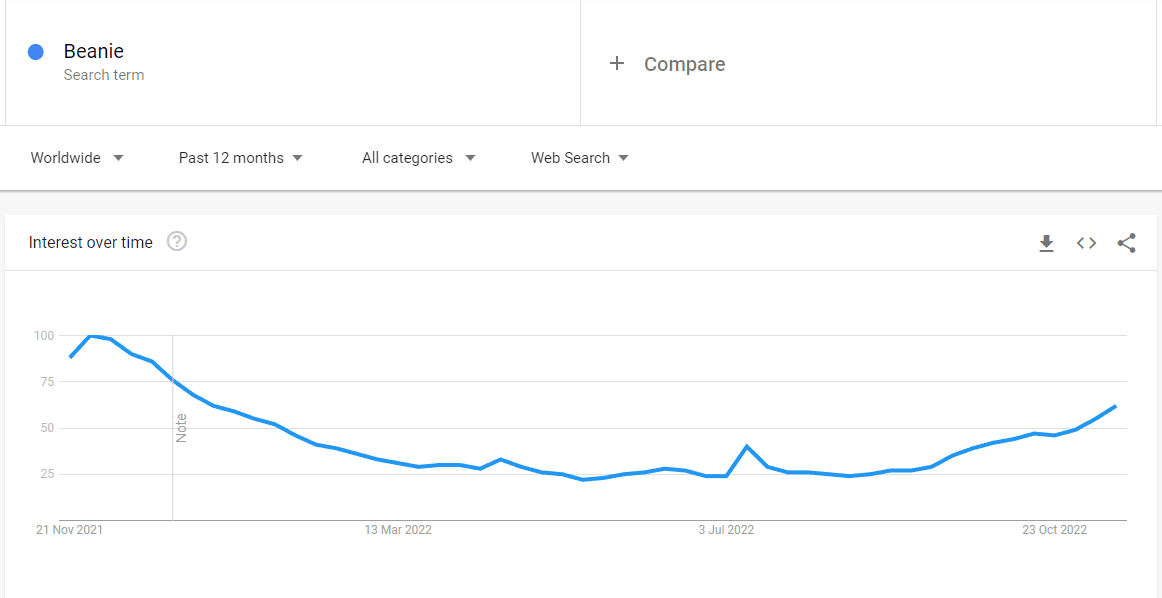Edit the Beanie search term
This screenshot has width=1162, height=598.
coord(93,51)
